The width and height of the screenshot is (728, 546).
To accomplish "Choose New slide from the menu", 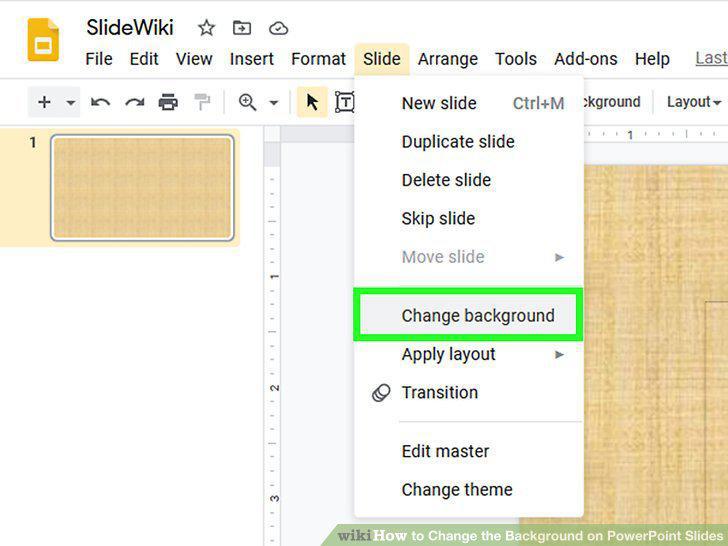I will [469, 103].
